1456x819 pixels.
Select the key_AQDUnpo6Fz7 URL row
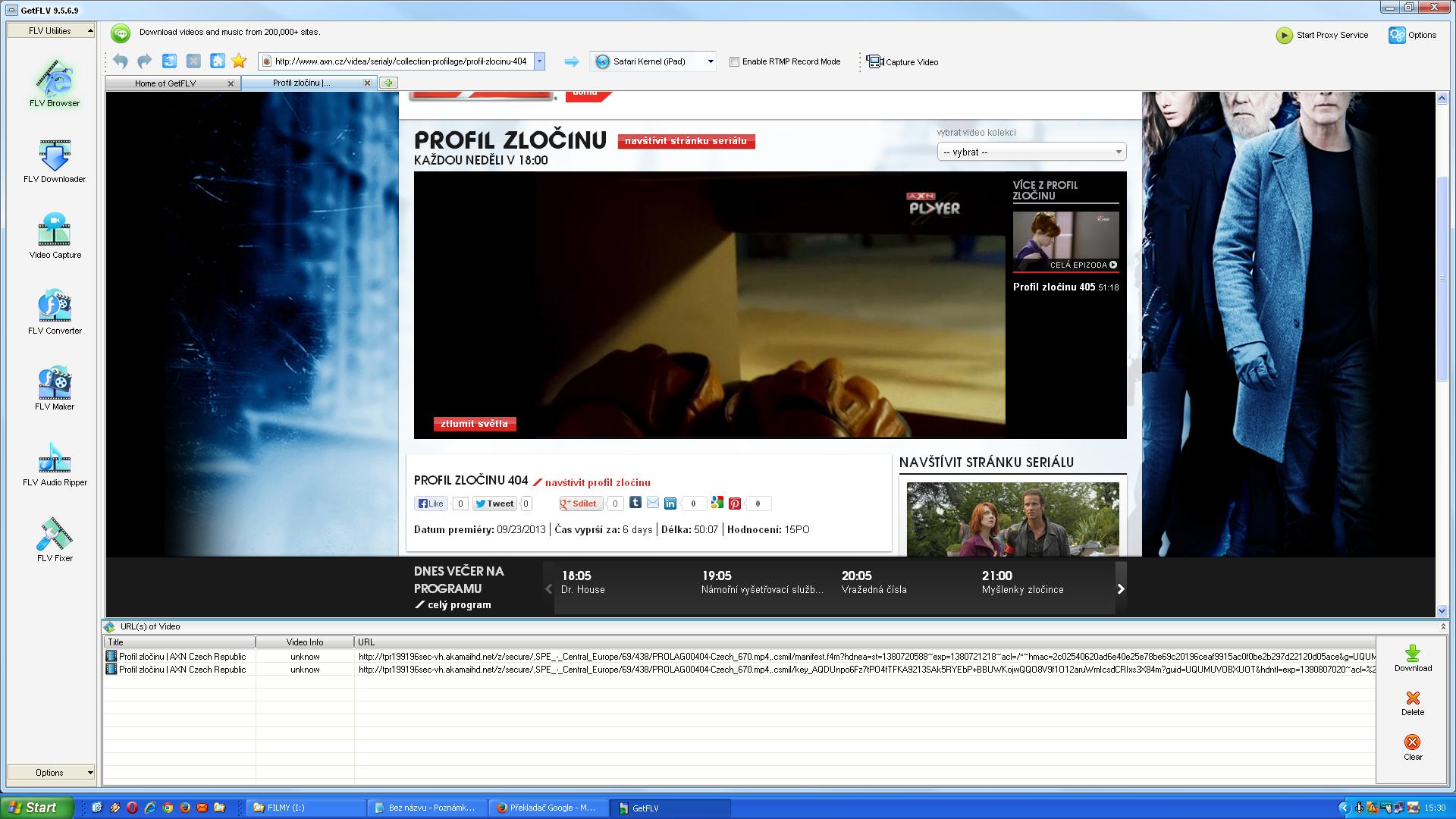pyautogui.click(x=739, y=670)
